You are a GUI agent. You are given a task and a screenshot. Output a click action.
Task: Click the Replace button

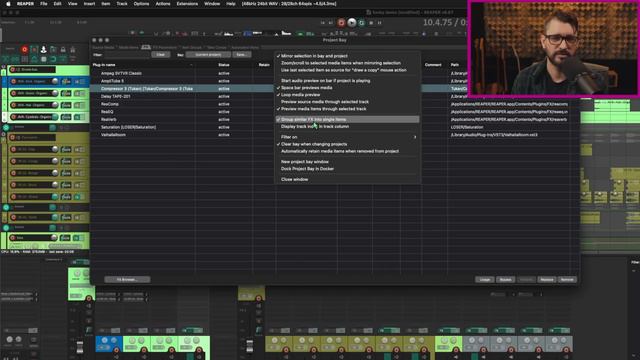coord(547,280)
